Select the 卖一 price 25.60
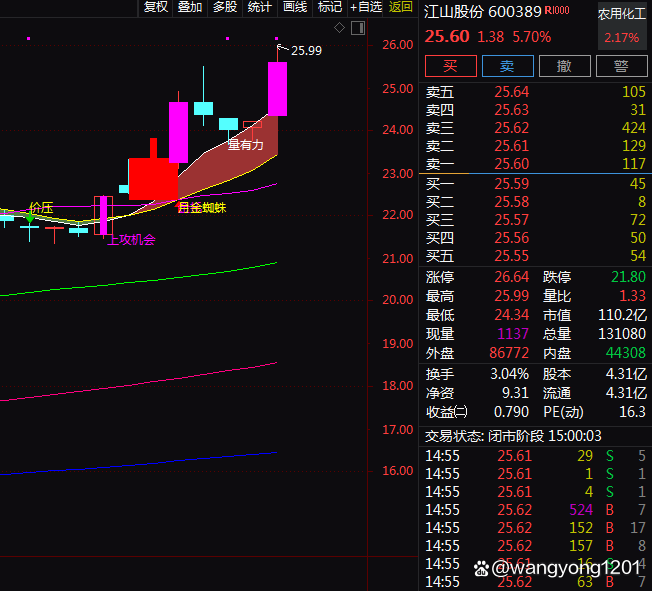Viewport: 652px width, 591px height. (x=511, y=164)
